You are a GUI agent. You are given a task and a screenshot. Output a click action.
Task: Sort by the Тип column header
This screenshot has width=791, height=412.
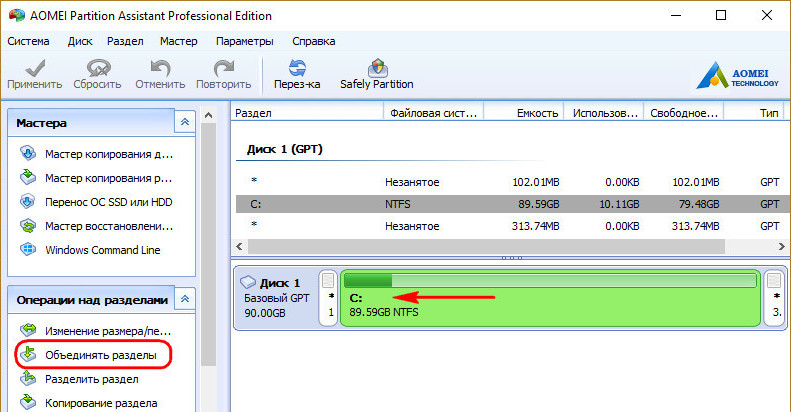click(755, 113)
